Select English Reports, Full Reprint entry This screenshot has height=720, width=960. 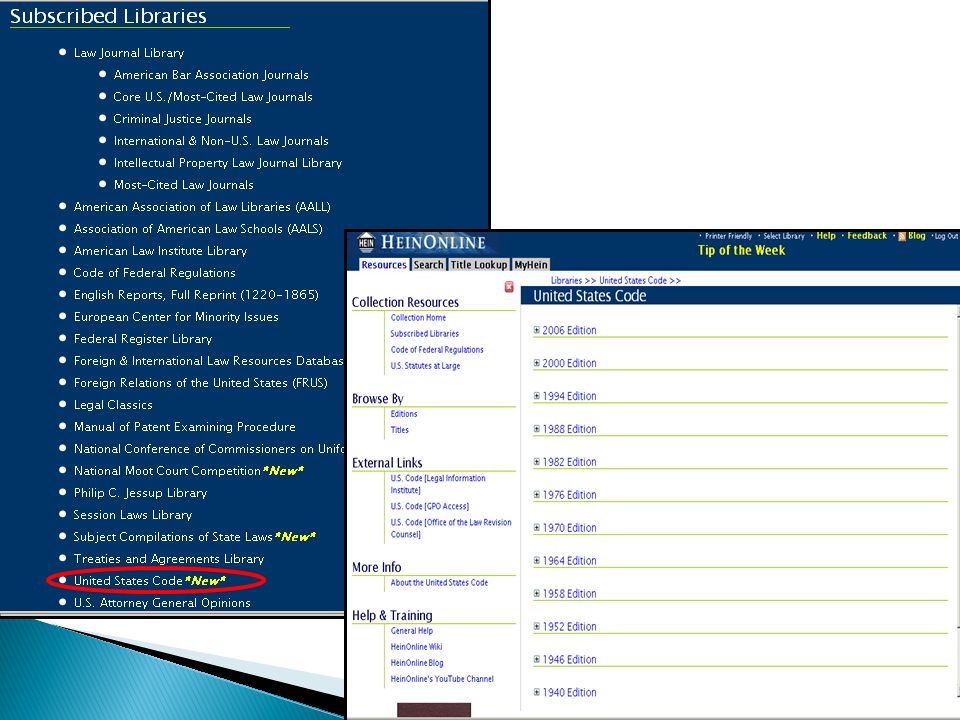[196, 295]
